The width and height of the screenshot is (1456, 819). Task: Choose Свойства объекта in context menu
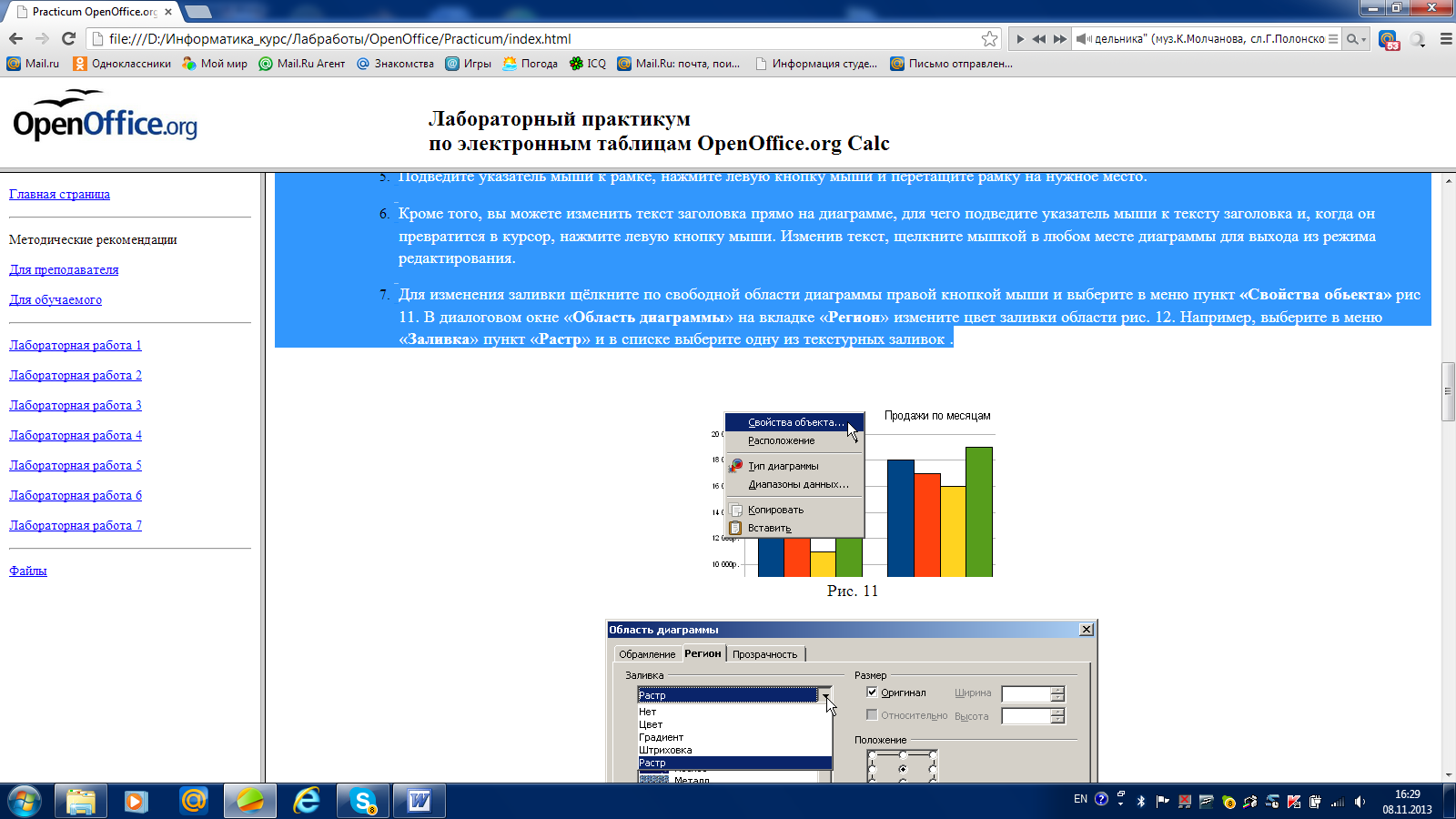click(x=794, y=422)
